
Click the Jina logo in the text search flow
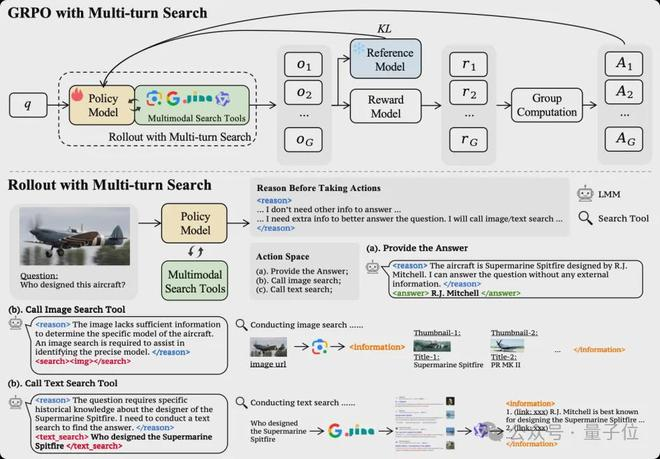pos(359,431)
